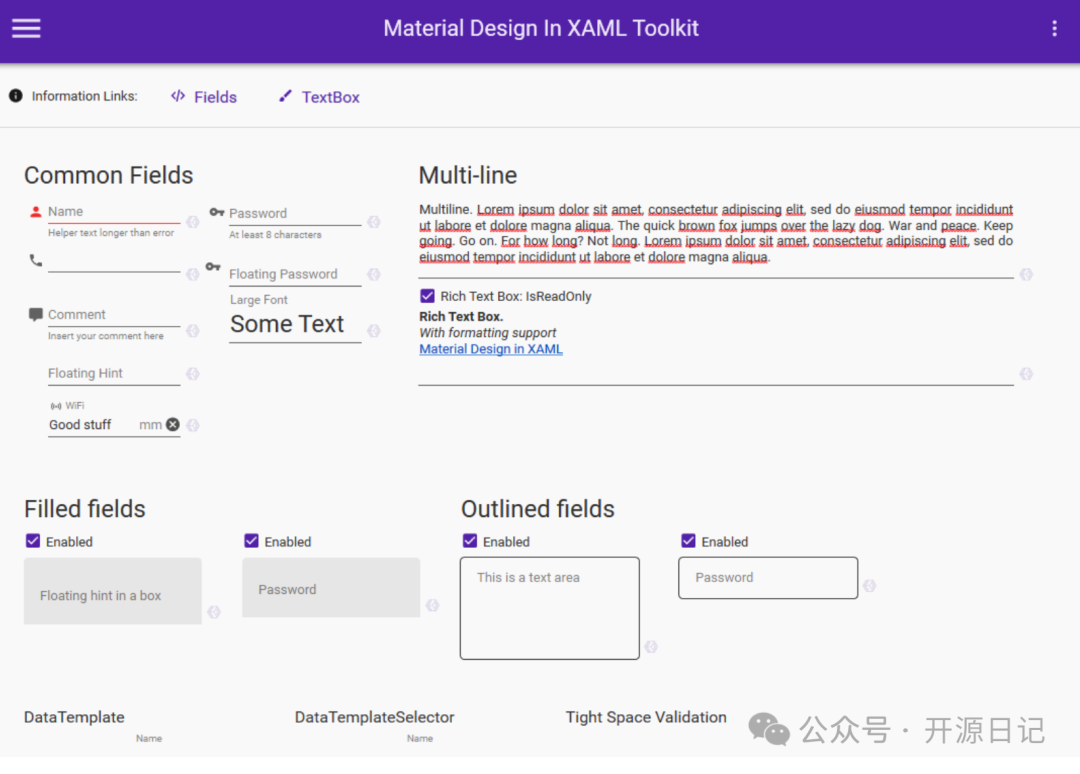
Task: Focus the Name input field
Action: pyautogui.click(x=114, y=212)
